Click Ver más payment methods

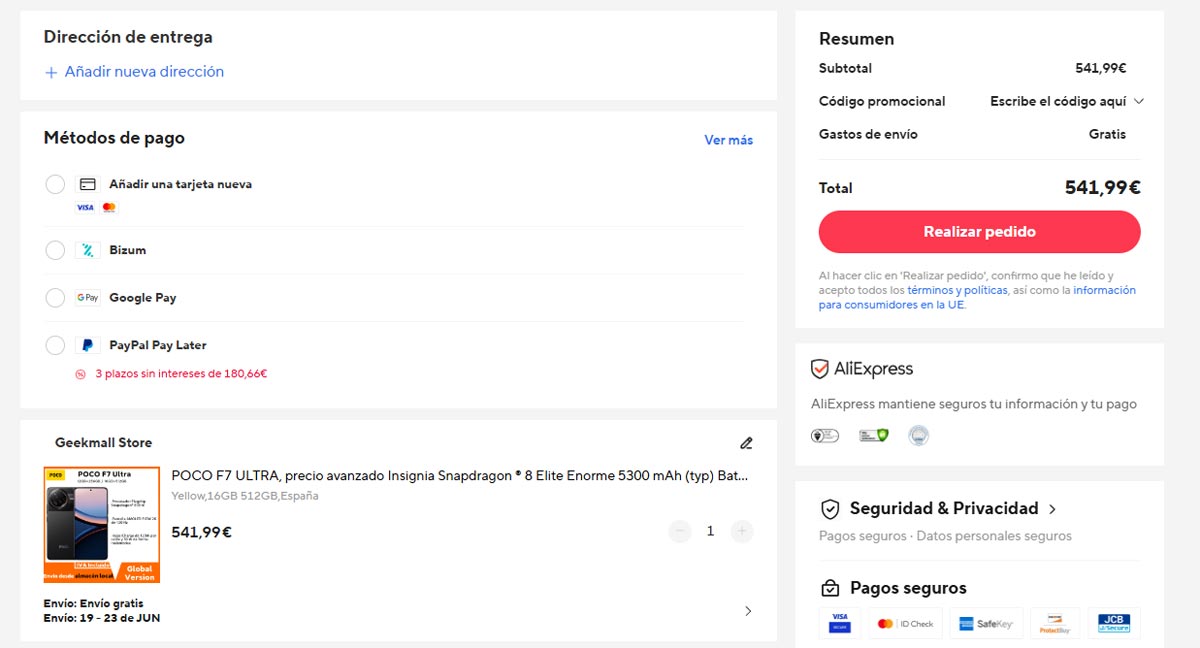(x=729, y=140)
